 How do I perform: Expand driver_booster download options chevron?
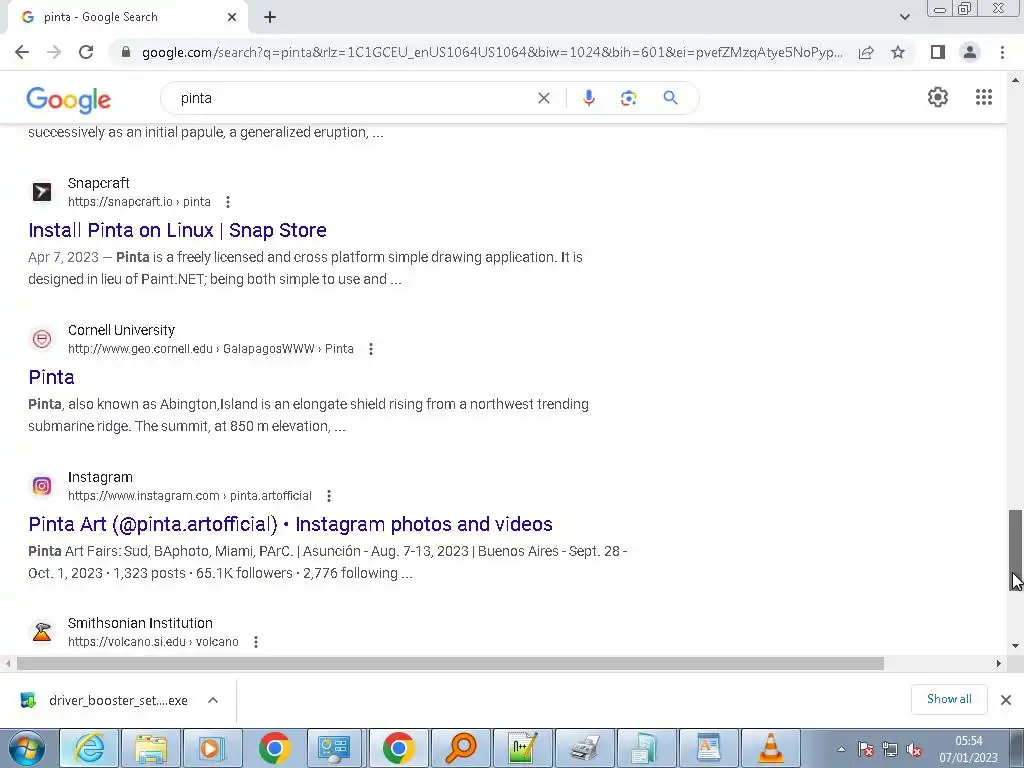[x=213, y=700]
